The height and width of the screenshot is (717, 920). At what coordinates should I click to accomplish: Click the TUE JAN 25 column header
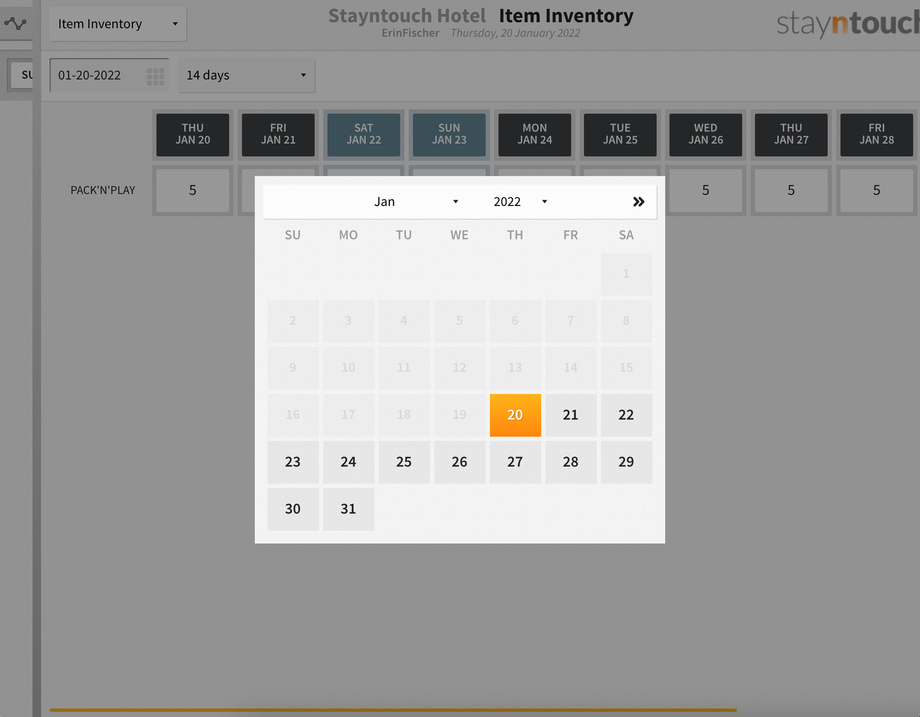[620, 134]
